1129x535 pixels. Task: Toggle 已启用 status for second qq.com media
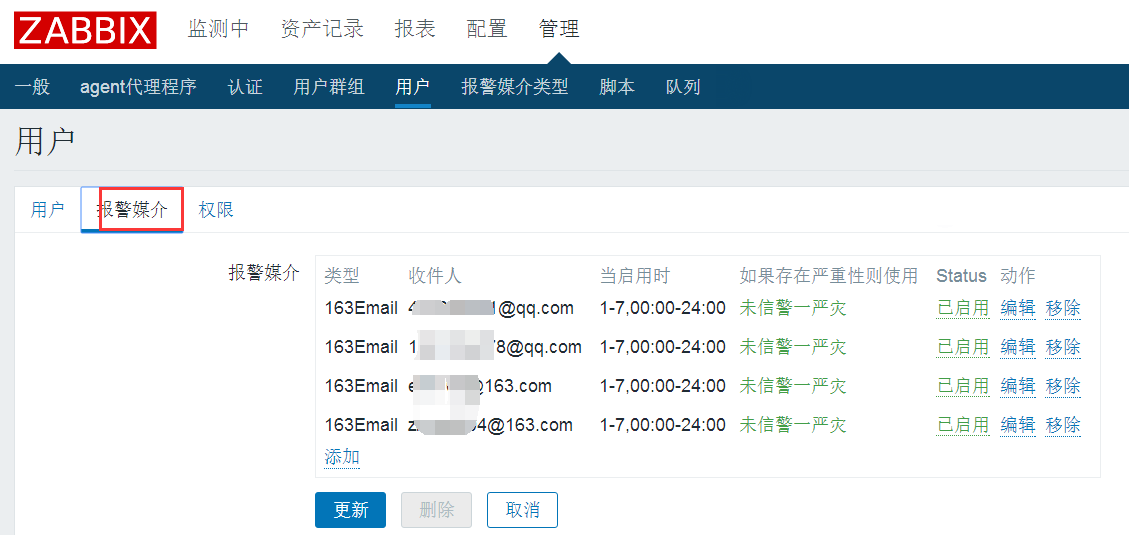pos(963,347)
